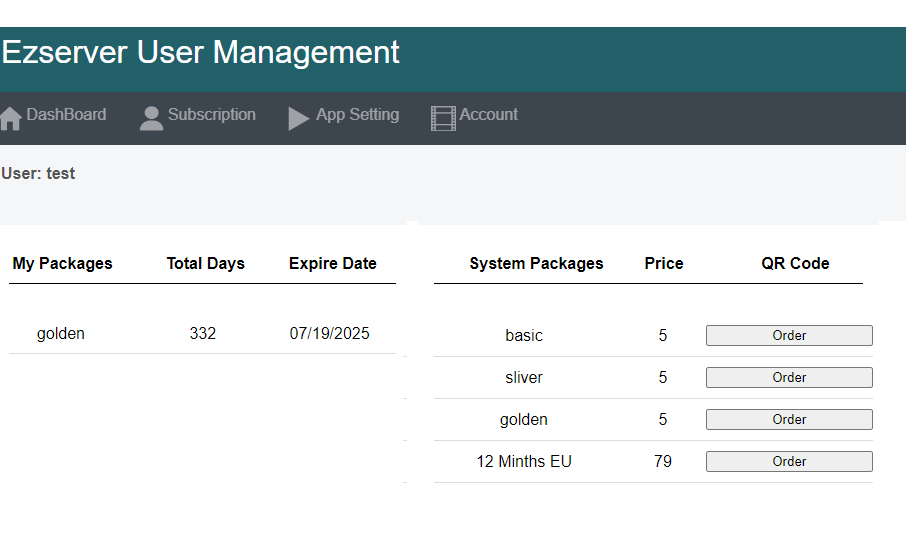
Task: Open the App Setting menu label
Action: (357, 114)
